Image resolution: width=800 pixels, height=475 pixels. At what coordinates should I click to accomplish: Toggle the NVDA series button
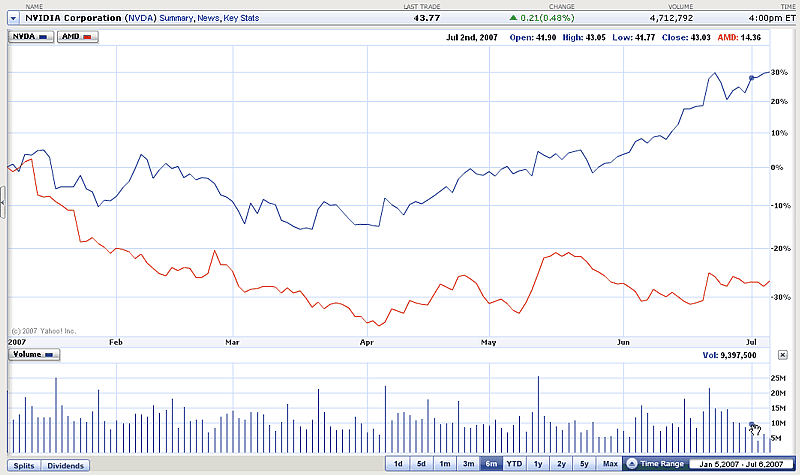click(x=31, y=37)
